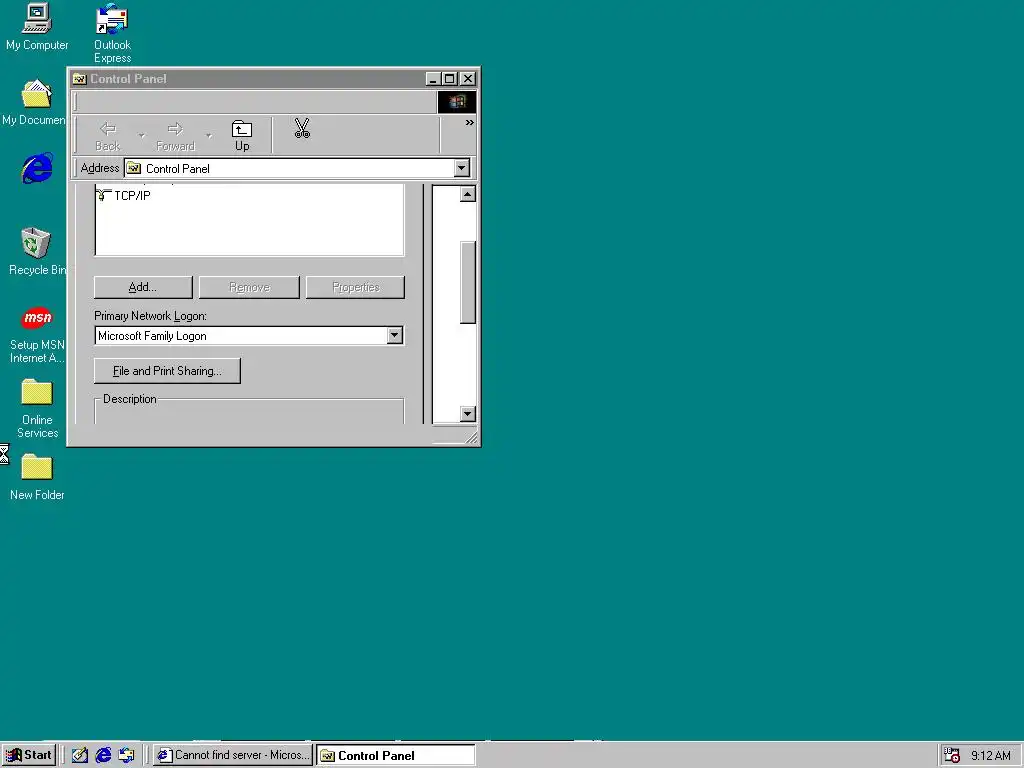Image resolution: width=1024 pixels, height=768 pixels.
Task: Select the Internet Explorer desktop icon
Action: (x=37, y=168)
